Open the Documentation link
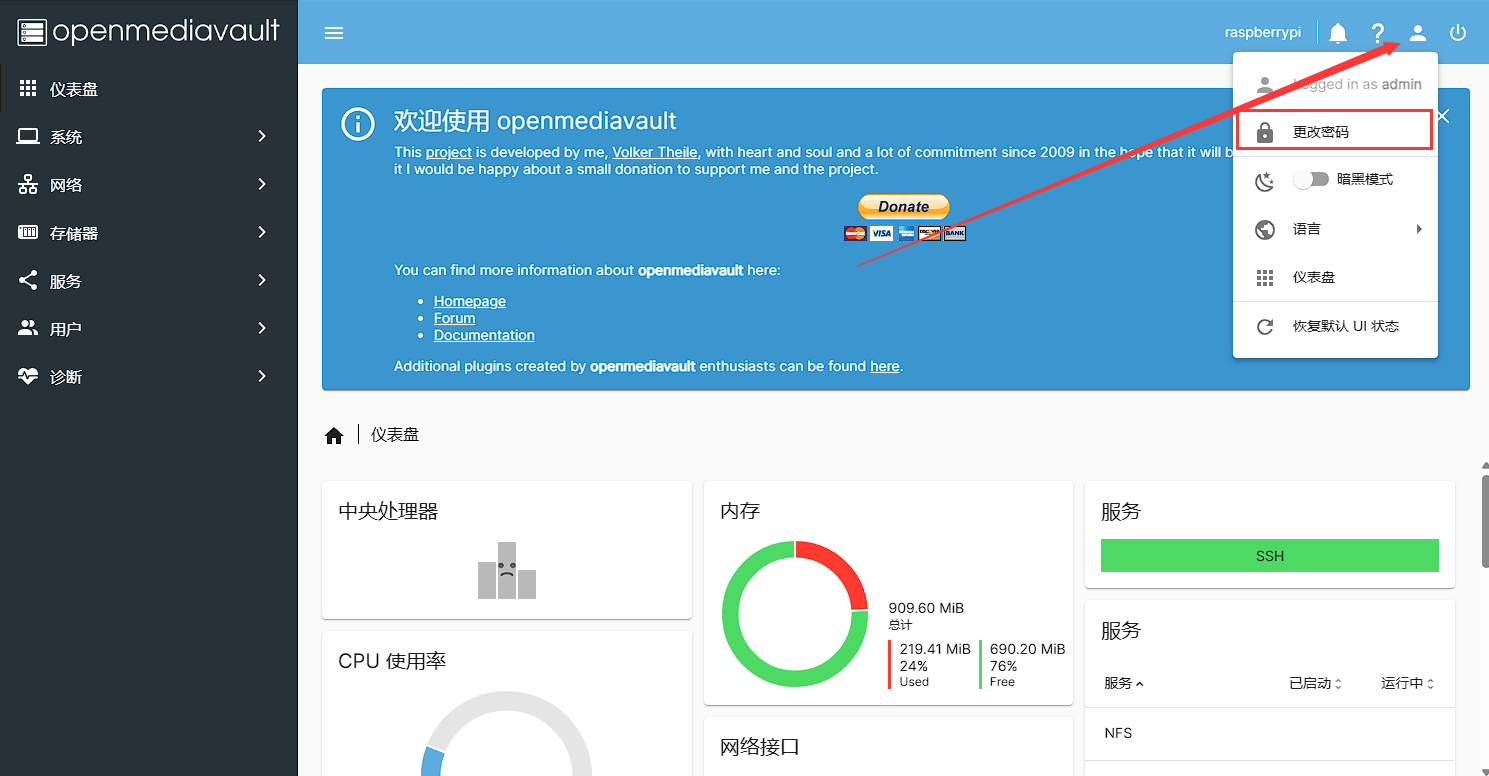Viewport: 1489px width, 776px height. click(484, 335)
